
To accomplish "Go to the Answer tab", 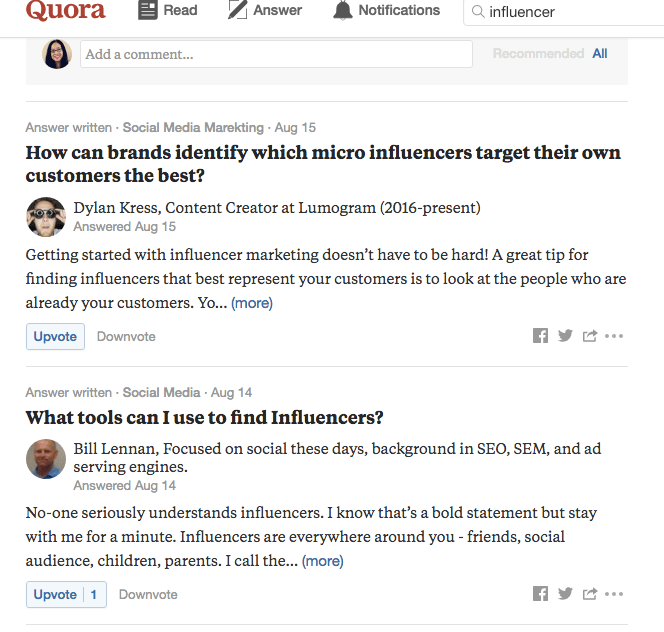I will click(x=265, y=10).
